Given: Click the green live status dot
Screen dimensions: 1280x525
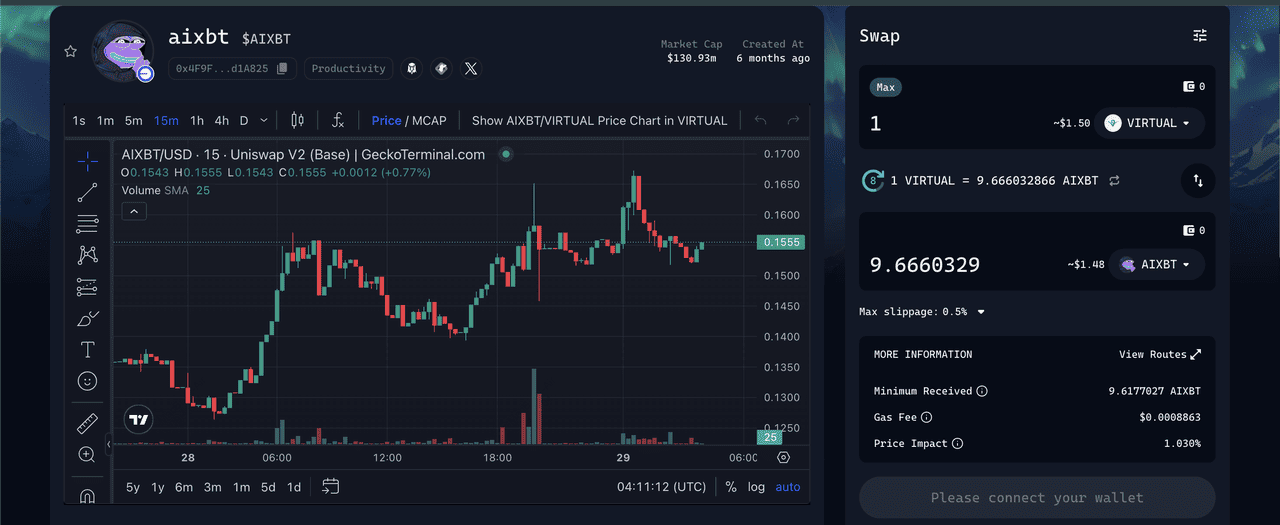Looking at the screenshot, I should pos(506,154).
